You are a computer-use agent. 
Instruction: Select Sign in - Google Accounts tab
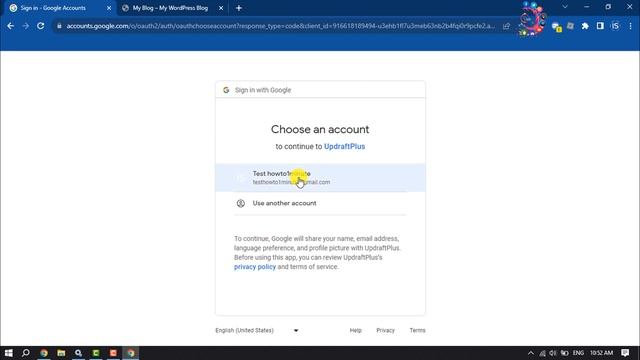click(x=58, y=8)
